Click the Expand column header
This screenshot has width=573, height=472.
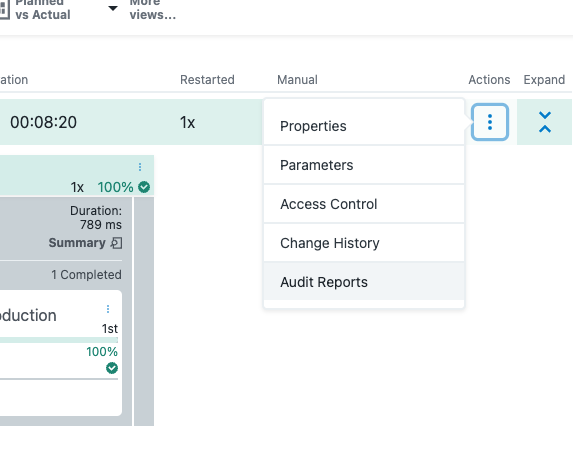pos(544,80)
